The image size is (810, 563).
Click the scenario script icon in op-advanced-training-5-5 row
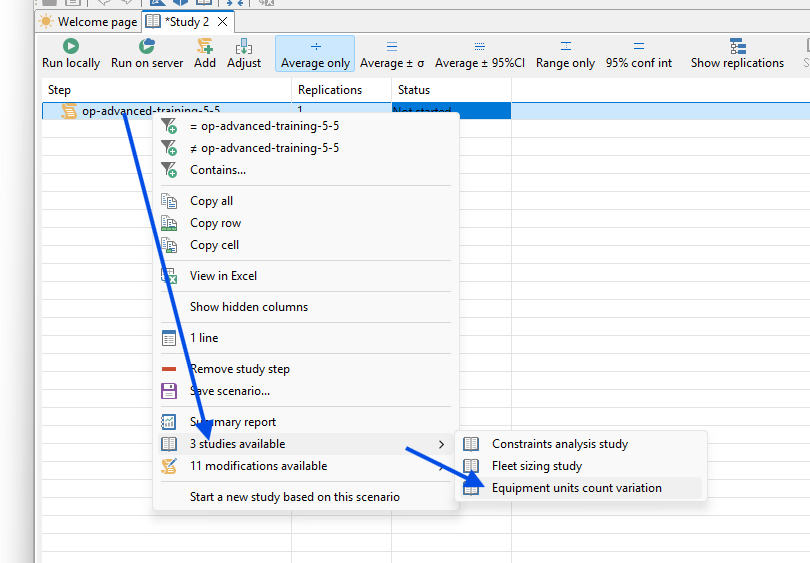tap(69, 111)
